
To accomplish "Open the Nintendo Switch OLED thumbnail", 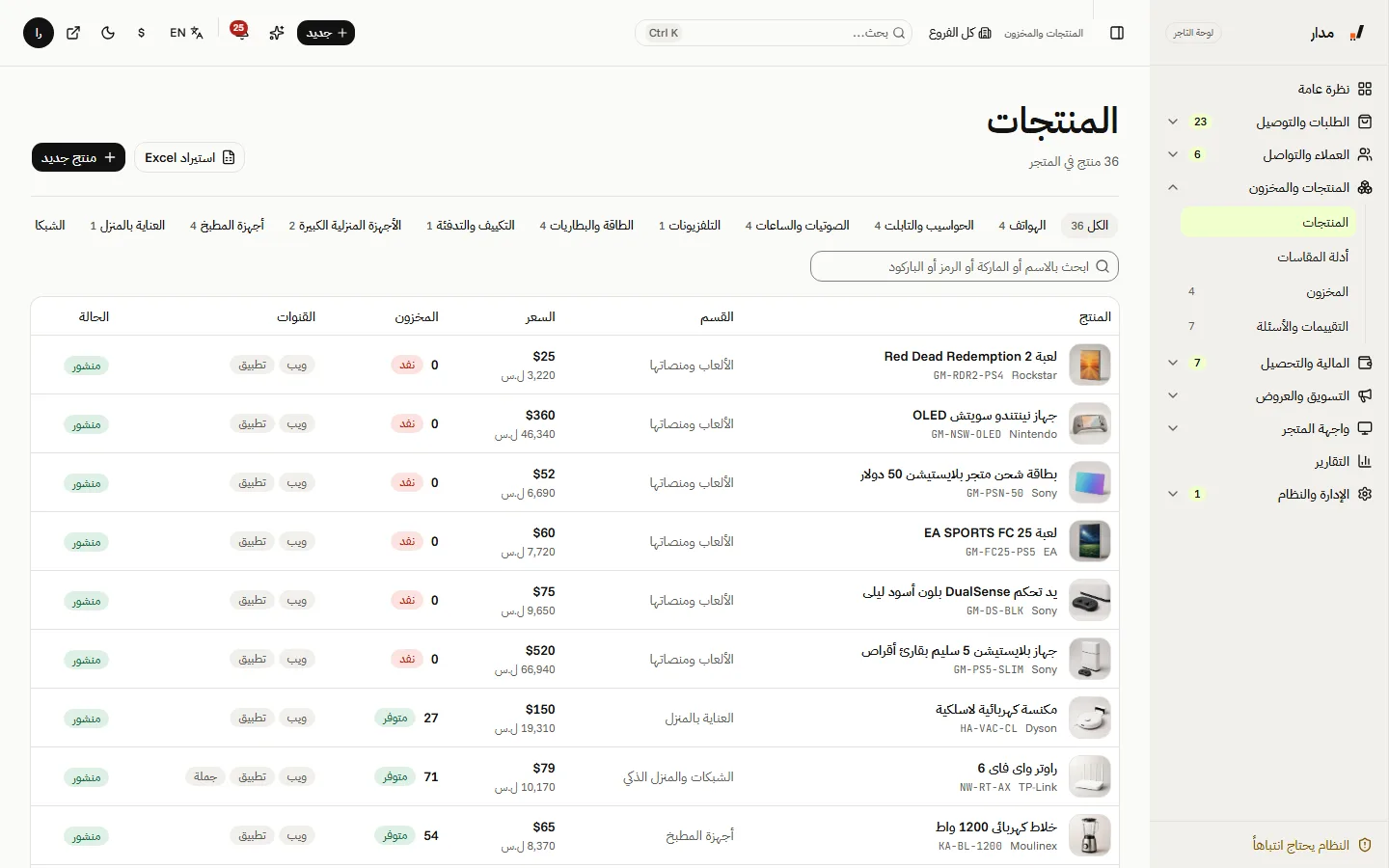I will pos(1090,423).
